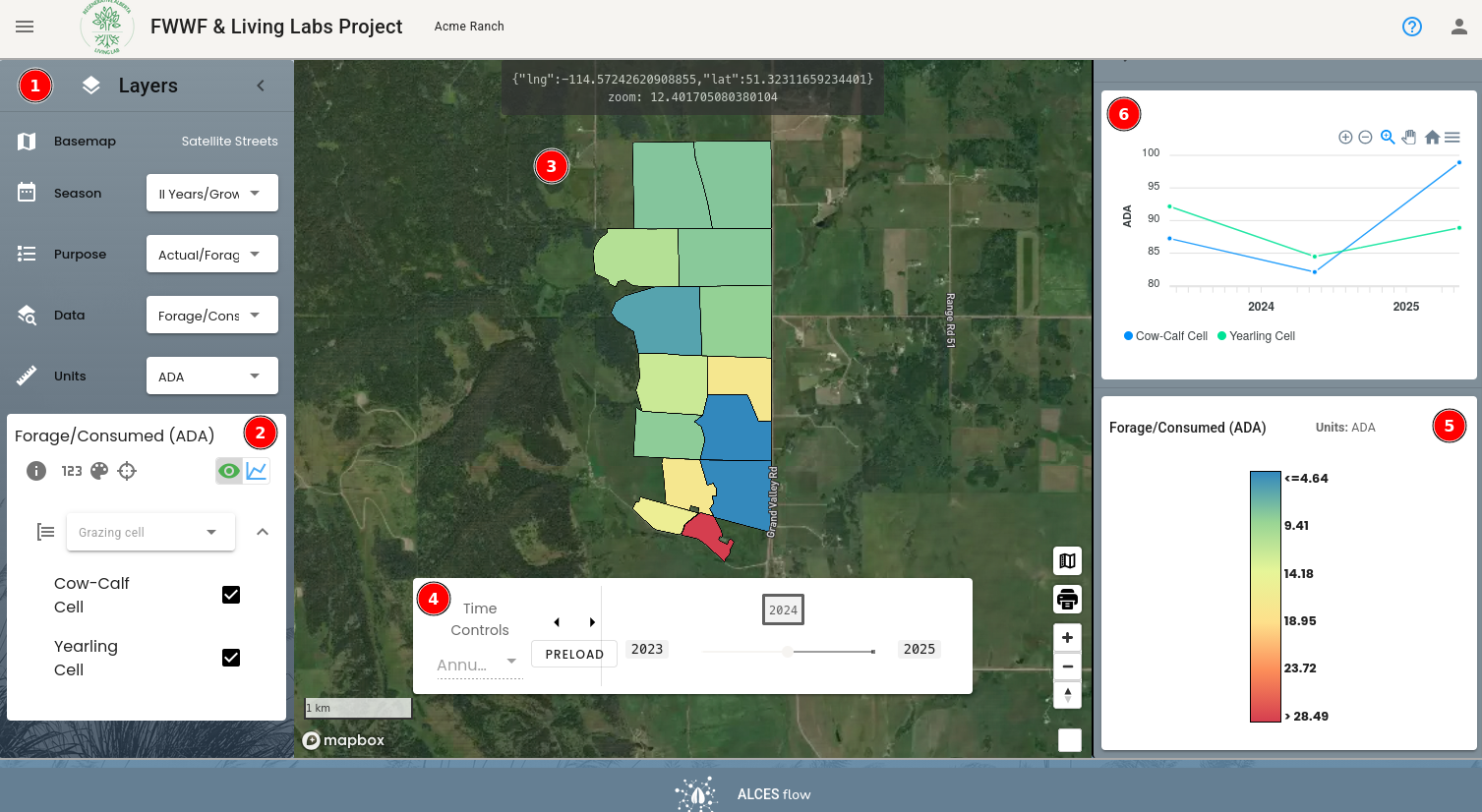Open the Grazing cell dropdown
The width and height of the screenshot is (1482, 812).
coord(150,532)
